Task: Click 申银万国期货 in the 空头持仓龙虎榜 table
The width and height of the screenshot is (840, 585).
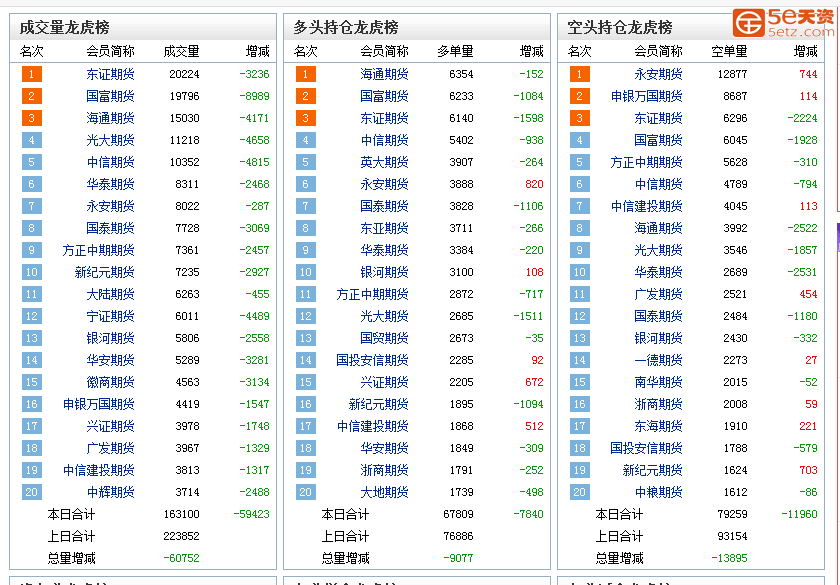Action: (x=647, y=96)
